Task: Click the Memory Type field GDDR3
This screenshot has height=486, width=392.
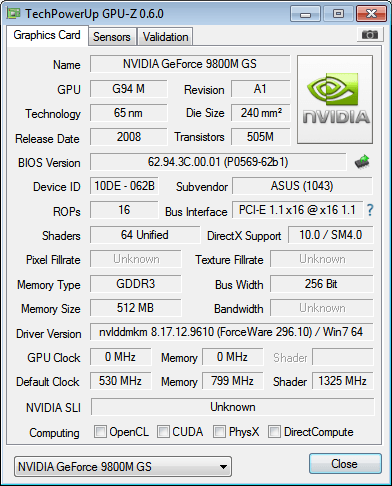Action: point(136,284)
